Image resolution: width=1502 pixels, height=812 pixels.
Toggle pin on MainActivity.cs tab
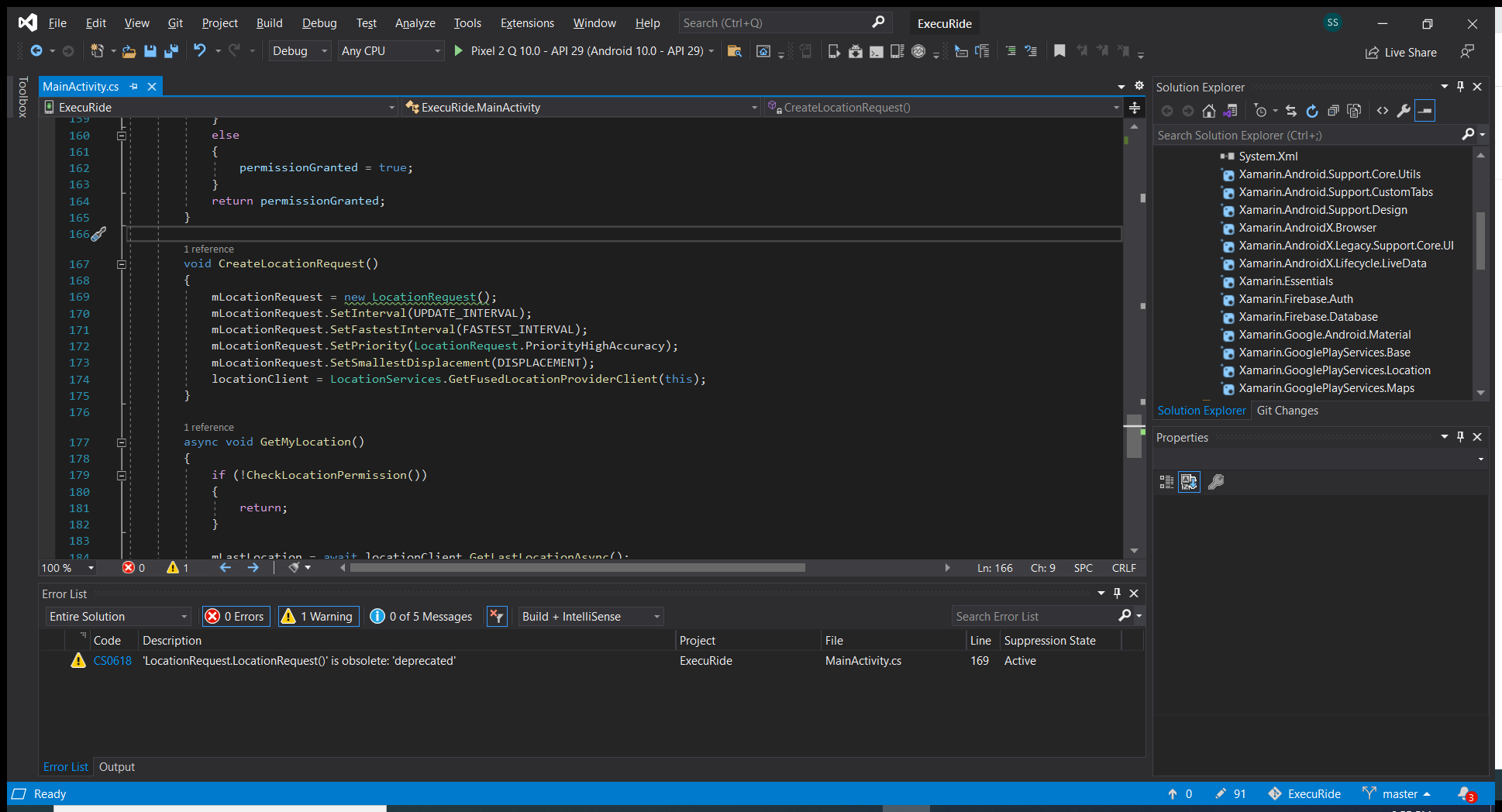point(134,87)
